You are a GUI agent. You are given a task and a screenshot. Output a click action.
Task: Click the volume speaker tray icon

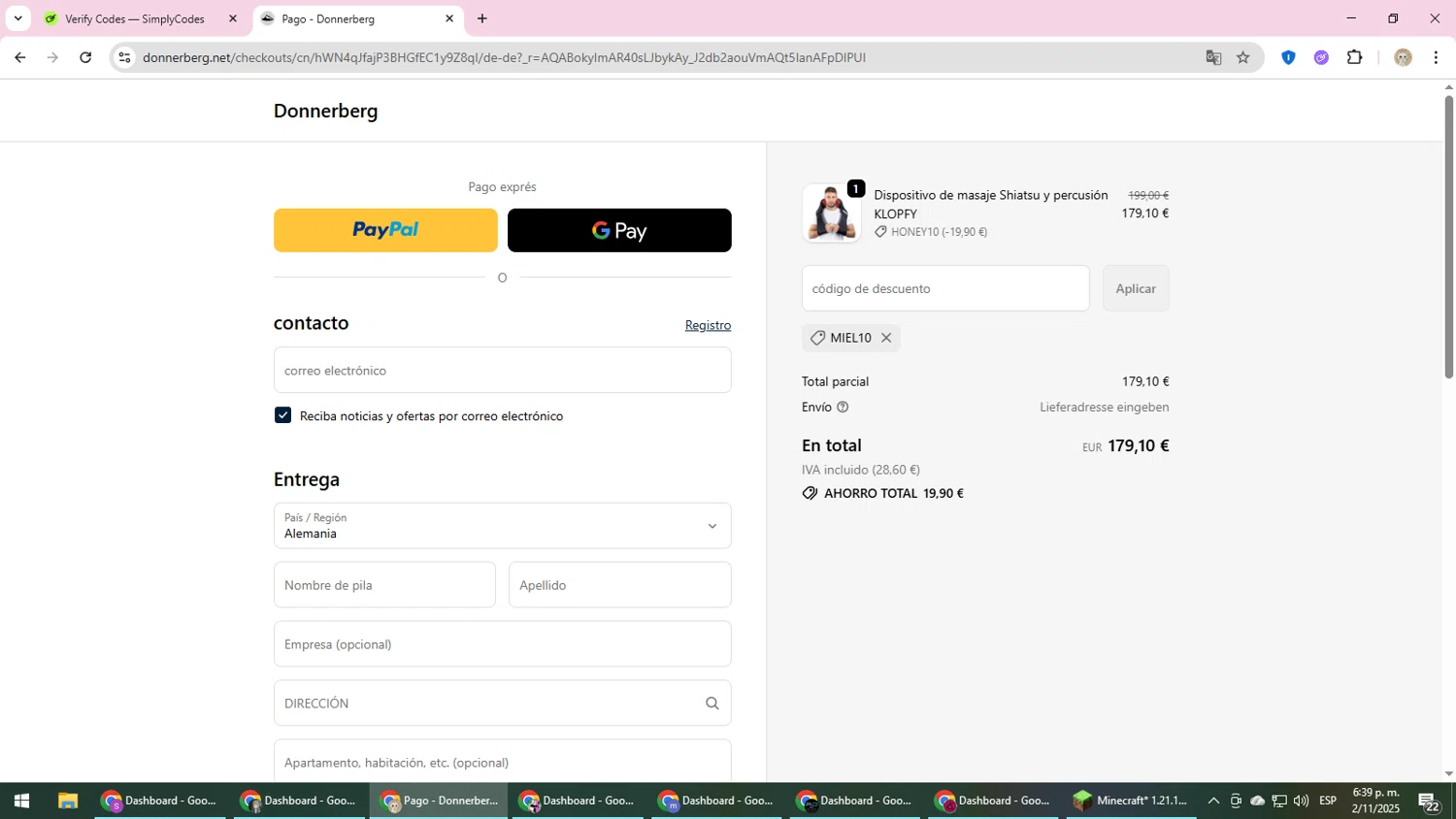pos(1302,801)
